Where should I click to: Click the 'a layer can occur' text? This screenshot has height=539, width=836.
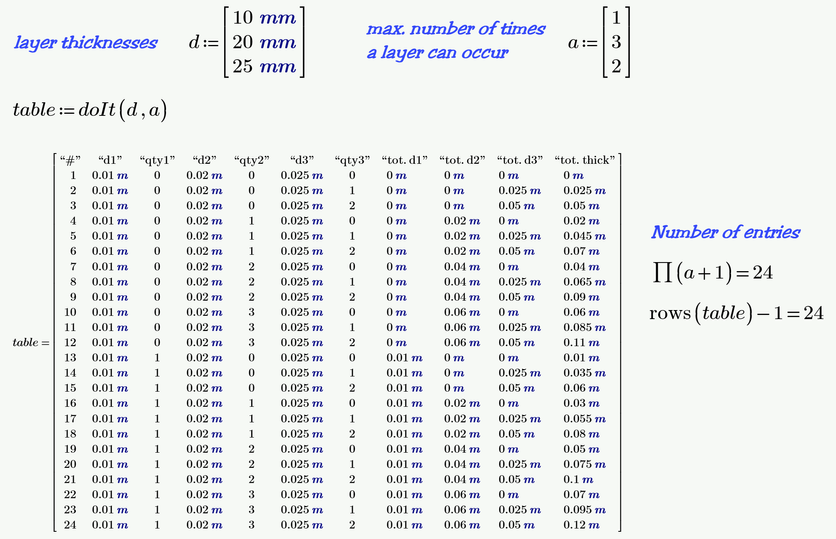point(438,52)
